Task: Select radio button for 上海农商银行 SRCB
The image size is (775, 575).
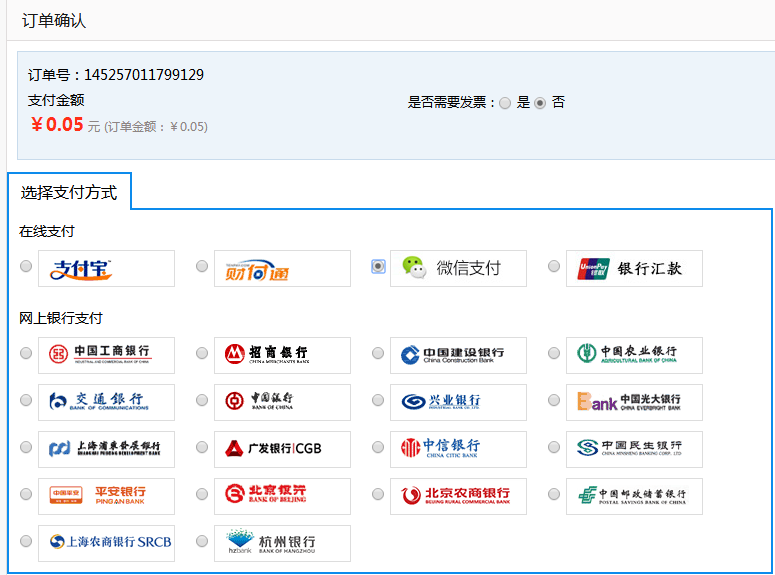Action: click(26, 541)
